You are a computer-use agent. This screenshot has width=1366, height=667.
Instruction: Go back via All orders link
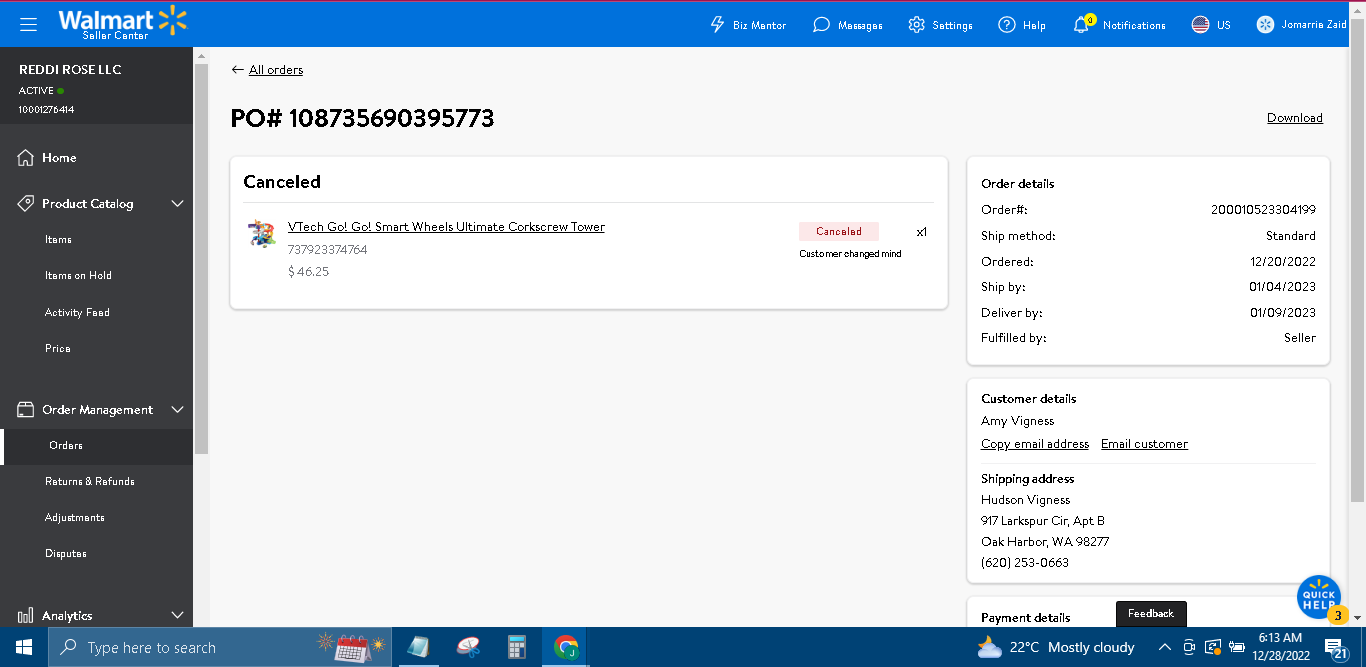point(276,70)
